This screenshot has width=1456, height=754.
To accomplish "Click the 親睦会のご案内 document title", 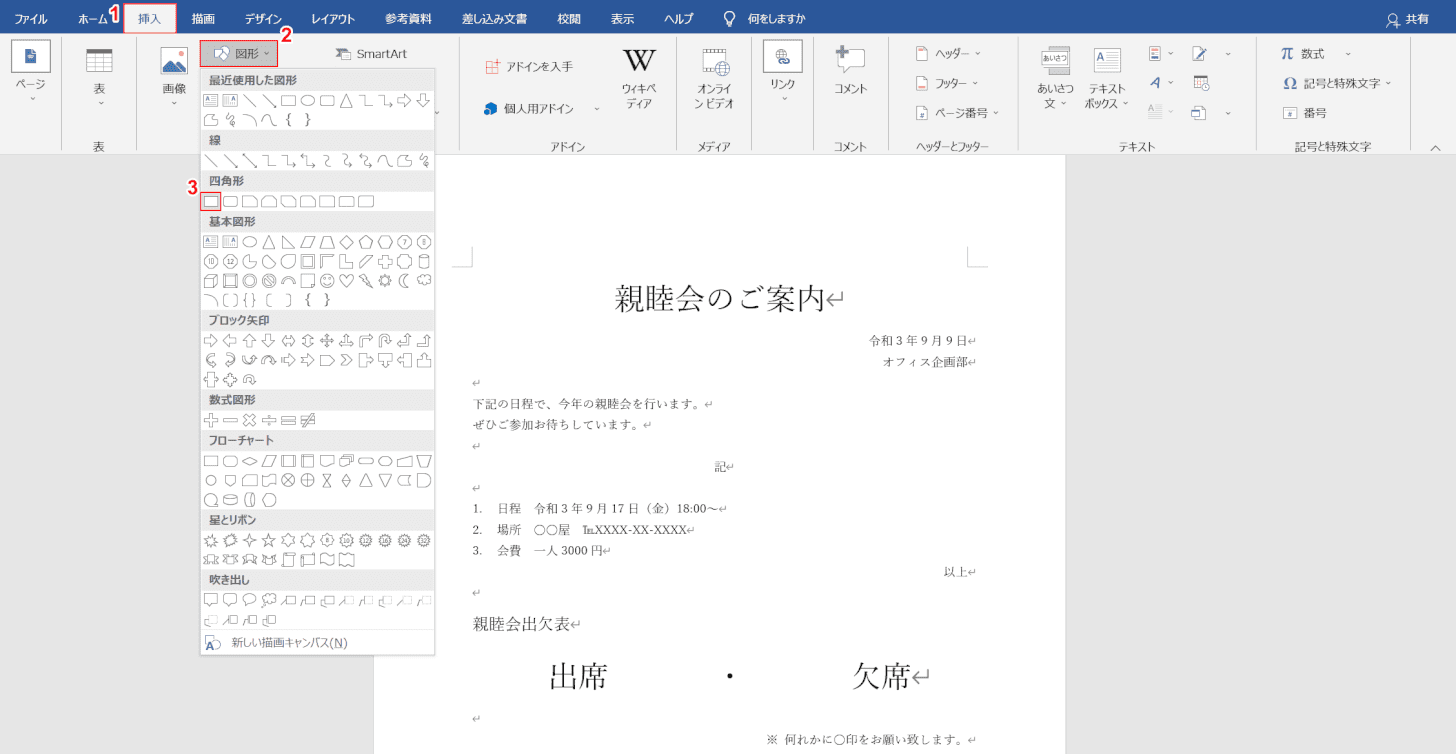I will pyautogui.click(x=719, y=299).
